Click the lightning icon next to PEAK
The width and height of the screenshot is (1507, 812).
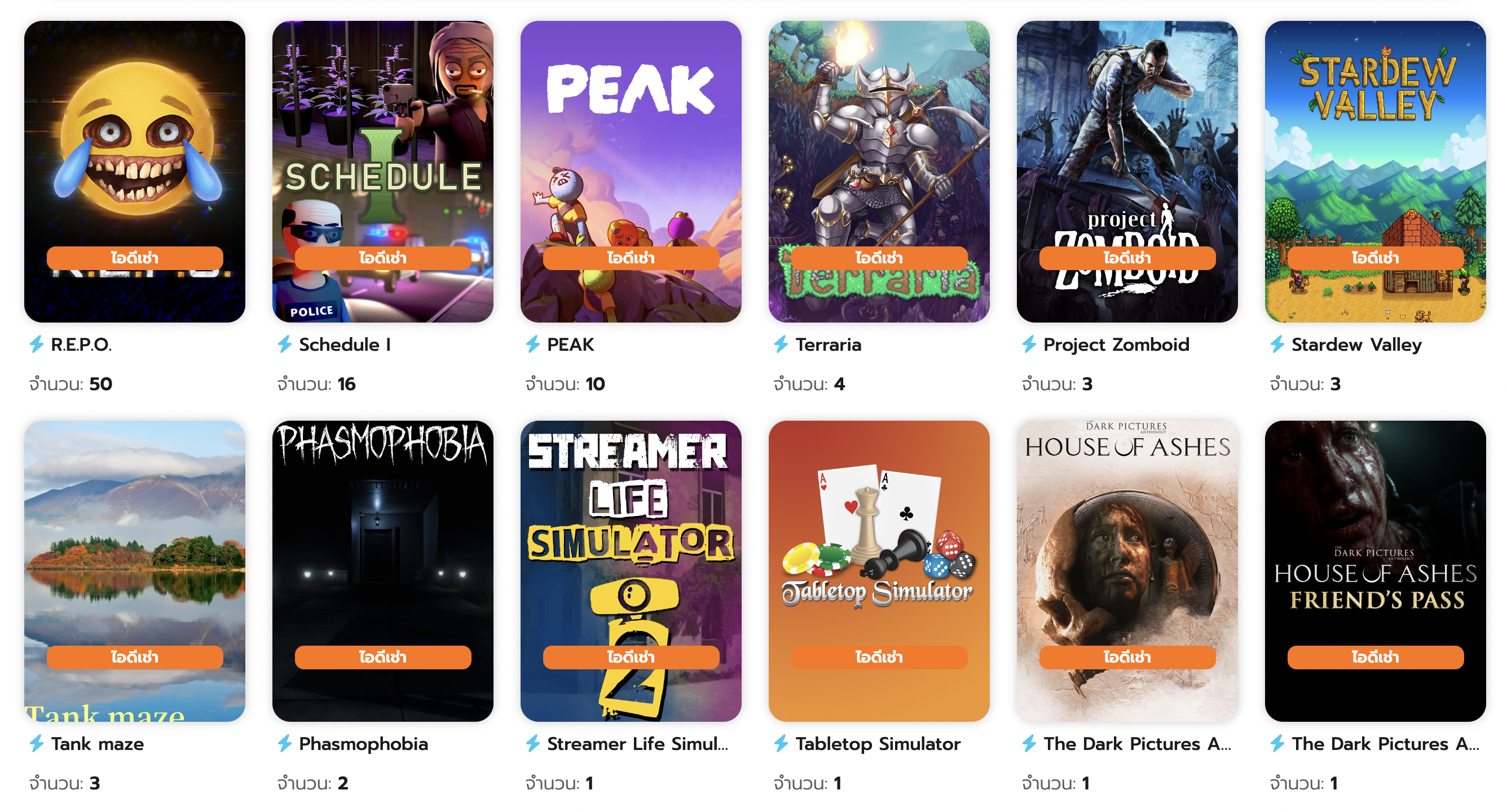tap(533, 344)
